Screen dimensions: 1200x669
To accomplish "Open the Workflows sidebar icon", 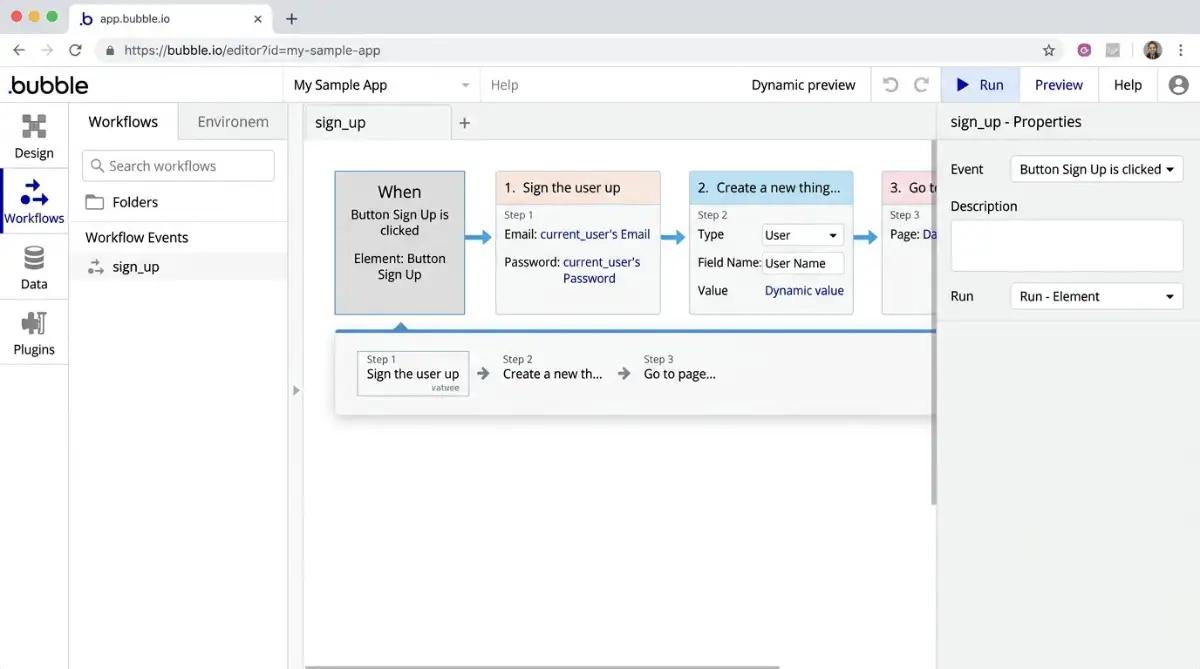I will click(x=34, y=200).
